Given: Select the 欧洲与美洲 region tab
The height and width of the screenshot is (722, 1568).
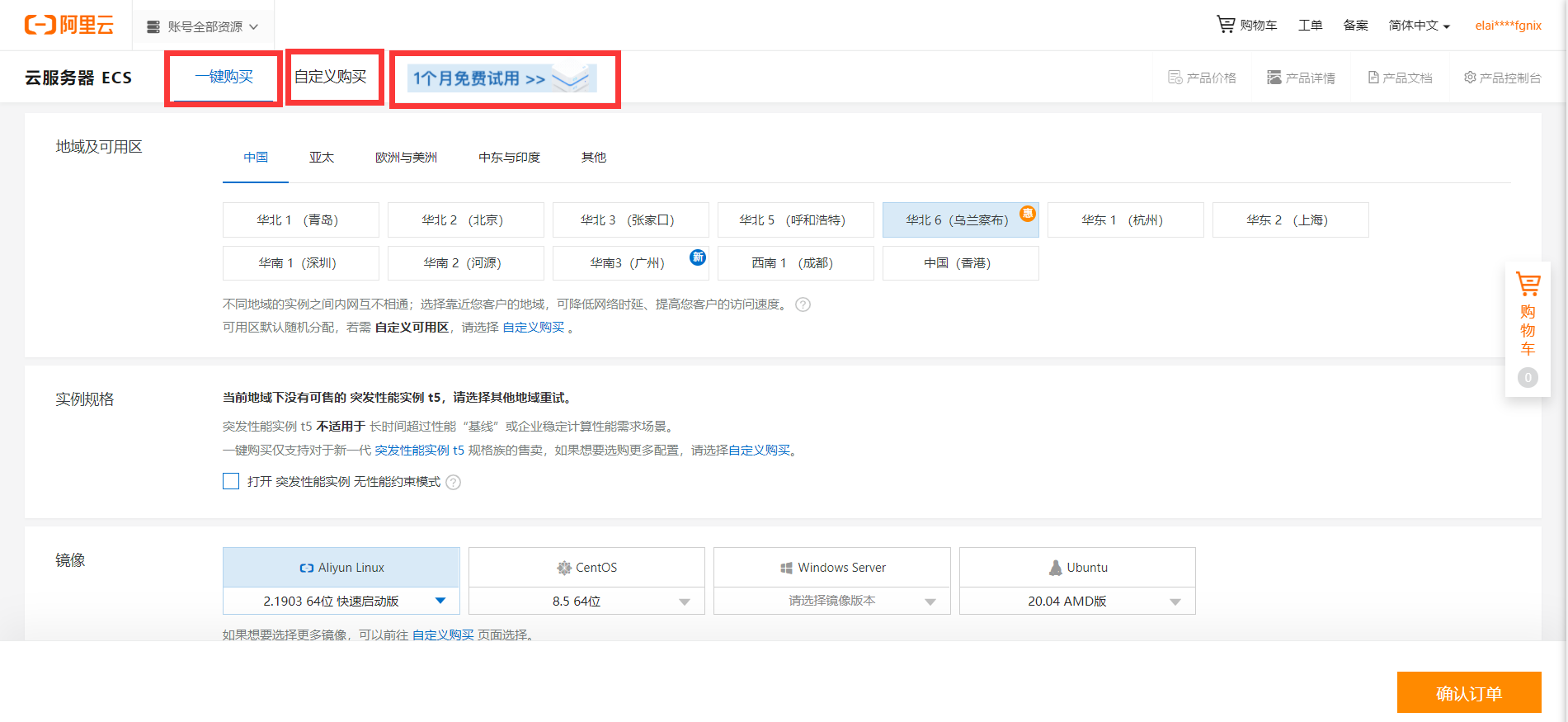Looking at the screenshot, I should pos(406,158).
